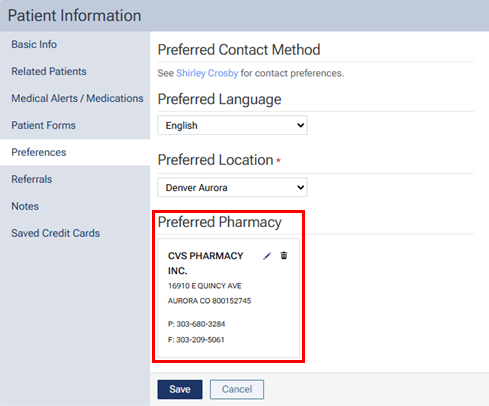Viewport: 489px width, 406px height.
Task: Open Notes in sidebar
Action: pyautogui.click(x=25, y=206)
